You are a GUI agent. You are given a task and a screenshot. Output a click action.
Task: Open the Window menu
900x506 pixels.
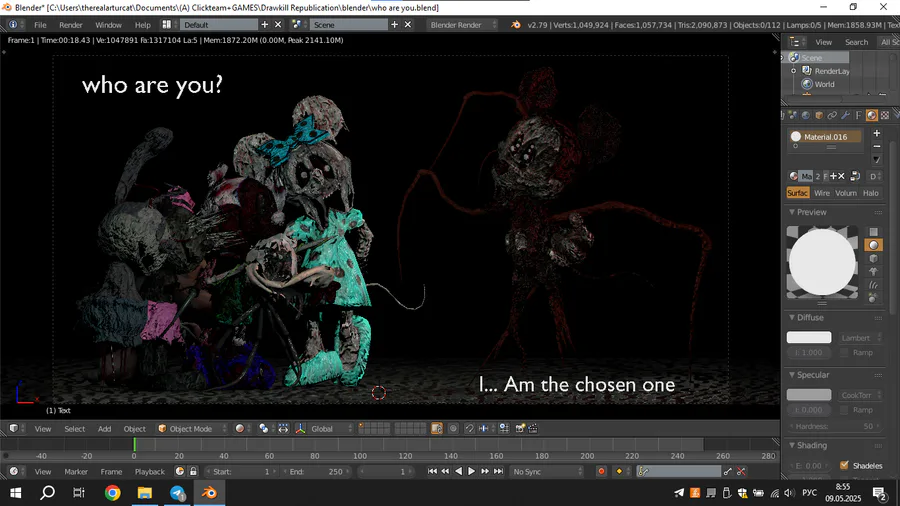(x=108, y=25)
